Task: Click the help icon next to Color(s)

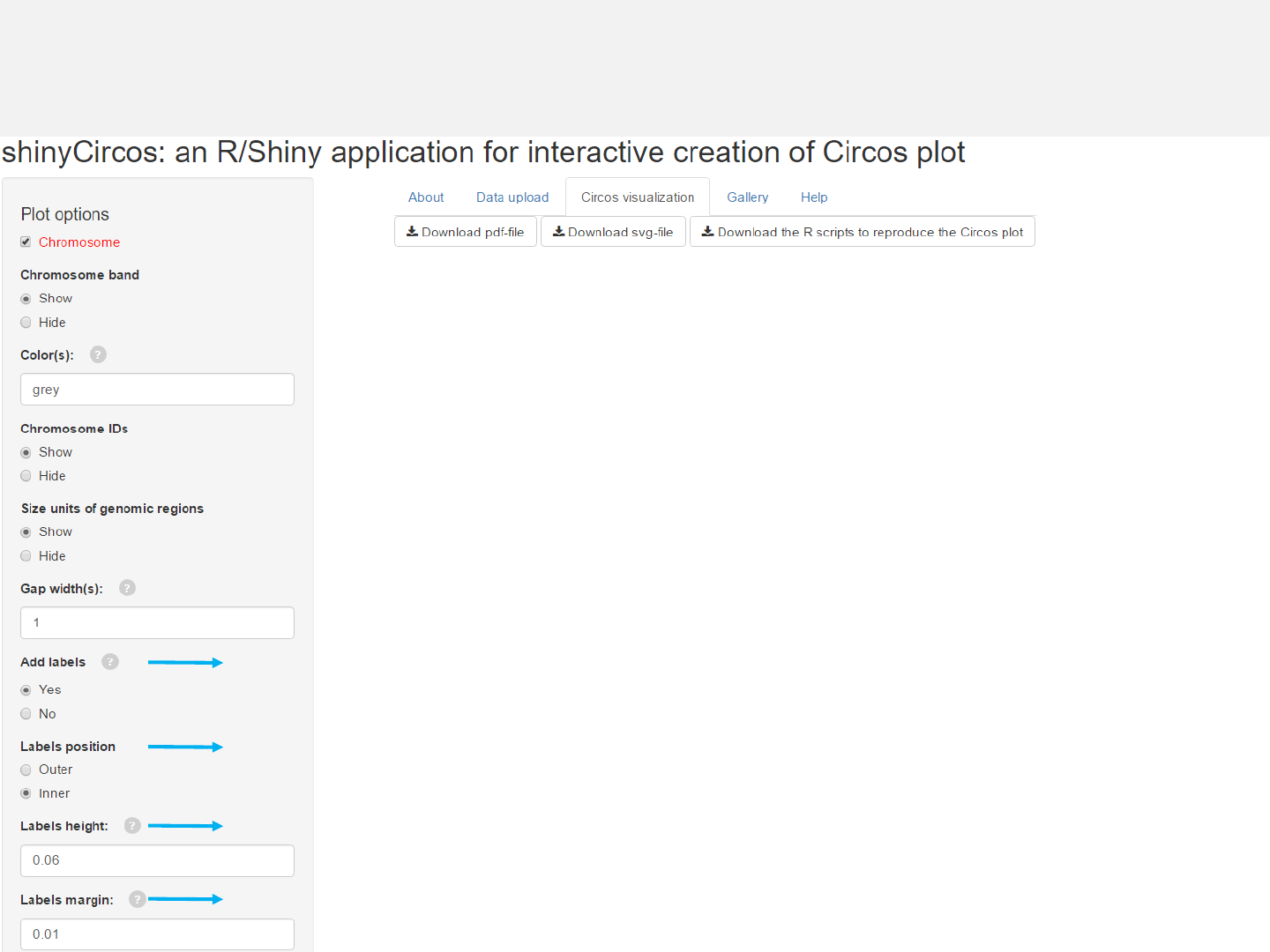Action: 98,354
